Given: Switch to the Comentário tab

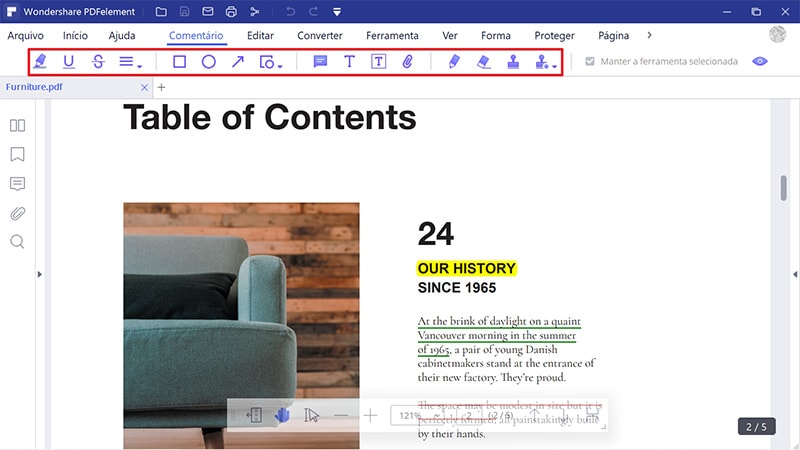Looking at the screenshot, I should (x=196, y=36).
